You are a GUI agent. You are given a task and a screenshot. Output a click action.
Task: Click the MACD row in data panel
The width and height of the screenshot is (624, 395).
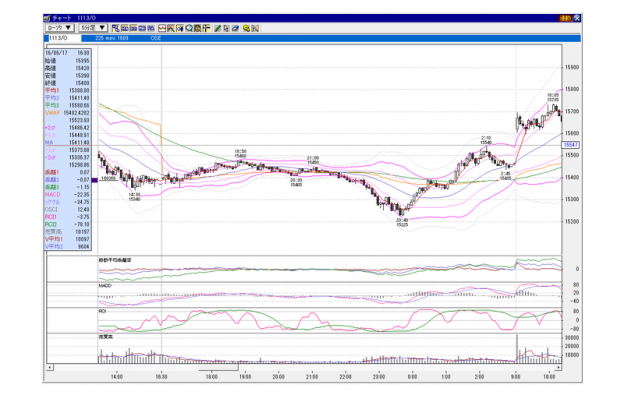click(67, 195)
